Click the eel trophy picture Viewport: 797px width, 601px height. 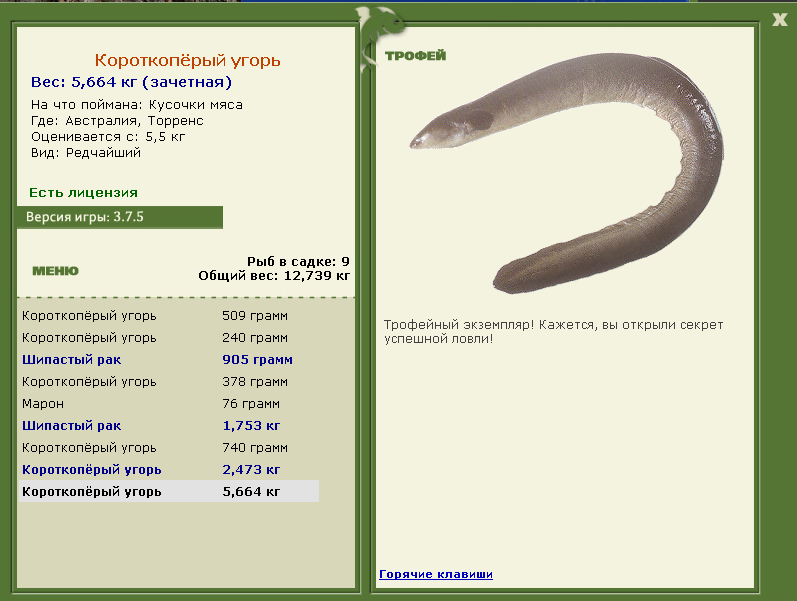[567, 173]
